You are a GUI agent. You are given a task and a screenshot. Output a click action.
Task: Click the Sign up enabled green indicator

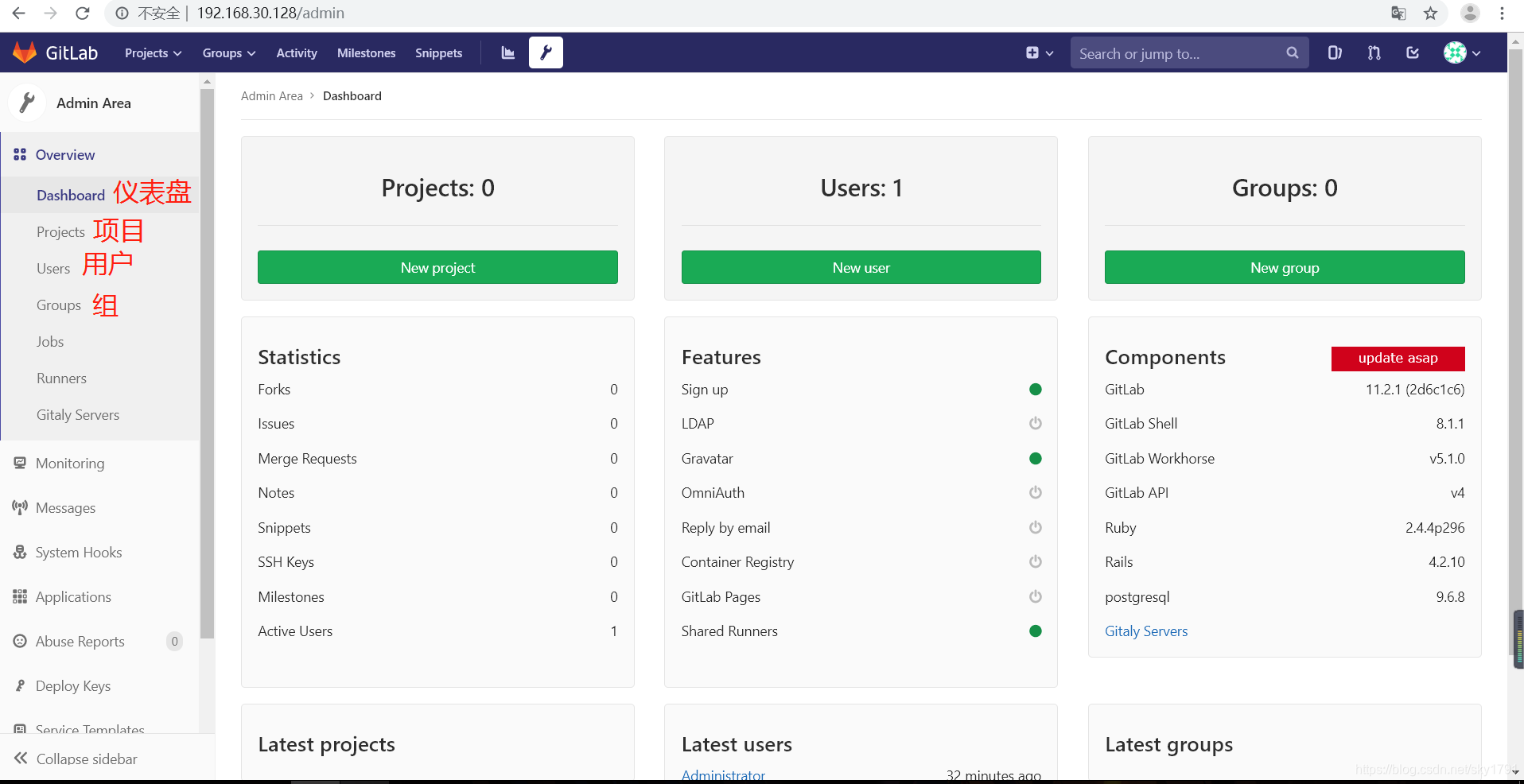click(x=1035, y=389)
